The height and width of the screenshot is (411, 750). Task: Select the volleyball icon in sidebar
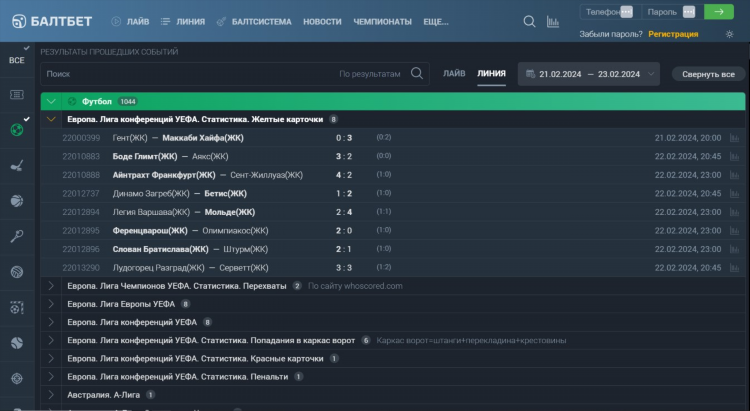click(x=17, y=272)
